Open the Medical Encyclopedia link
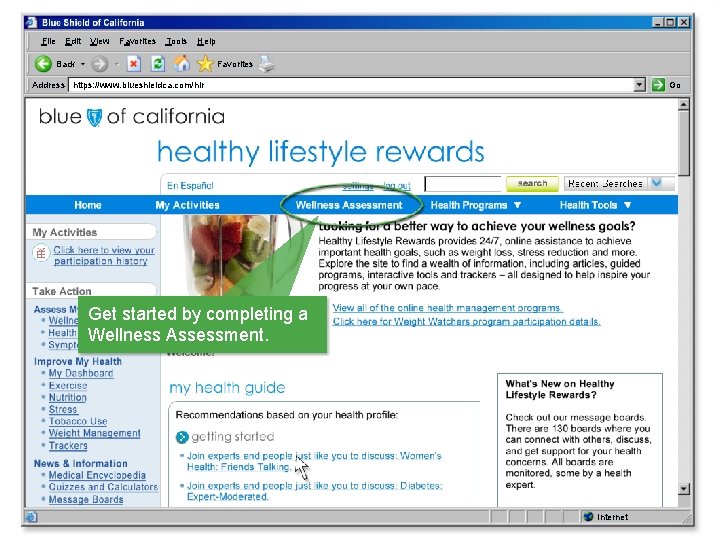Viewport: 720px width, 540px height. click(97, 475)
